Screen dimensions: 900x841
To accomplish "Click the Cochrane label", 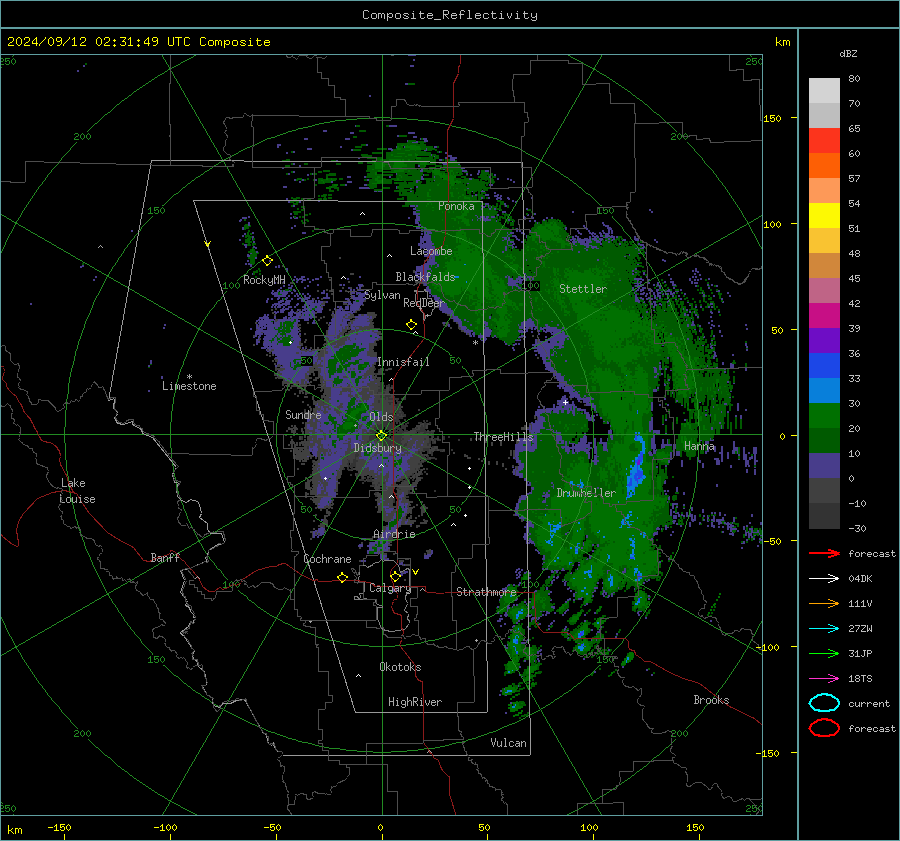I will pyautogui.click(x=327, y=559).
